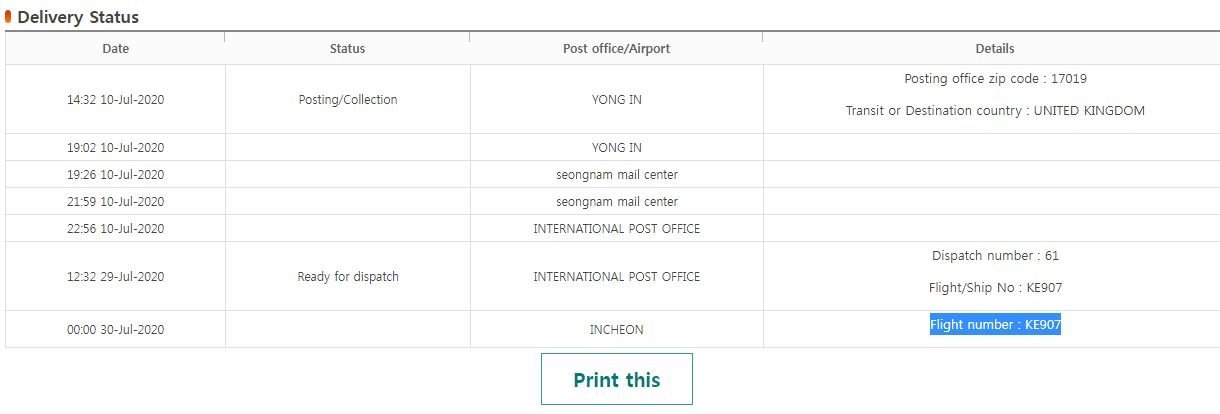This screenshot has width=1220, height=414.
Task: Click the "Details" column header
Action: click(994, 48)
